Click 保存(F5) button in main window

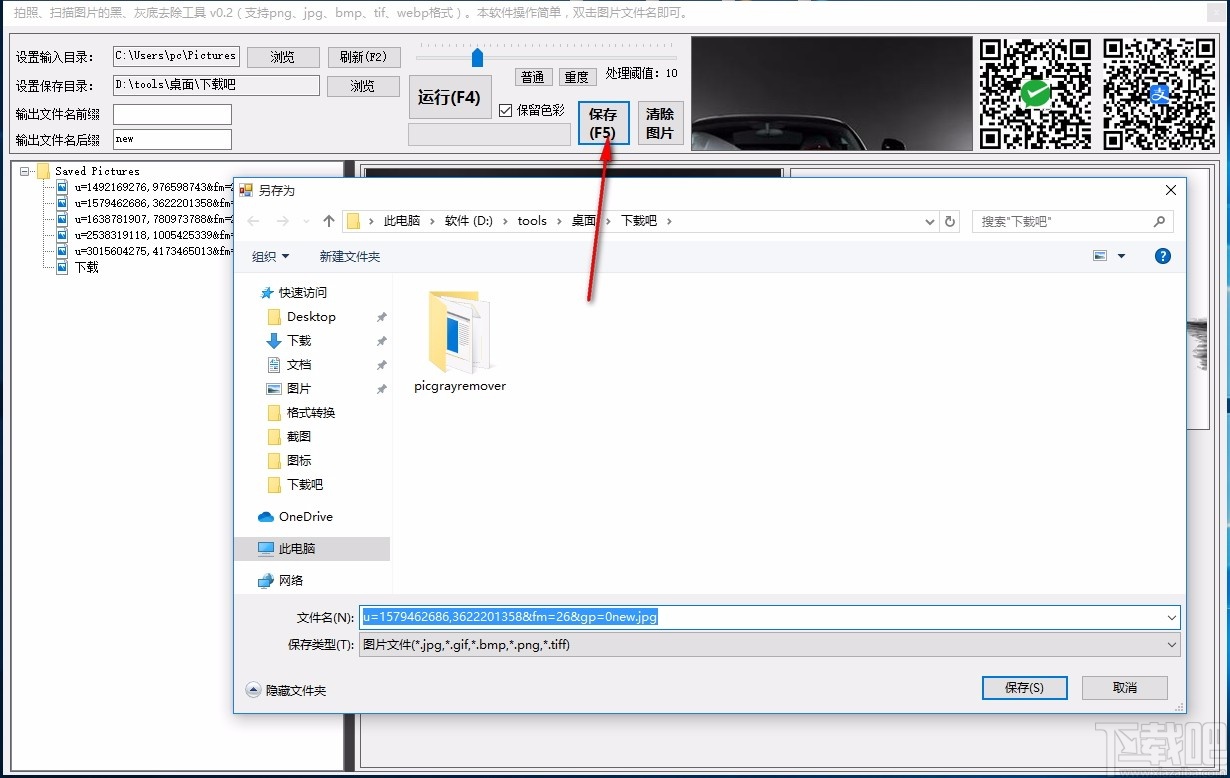tap(603, 123)
